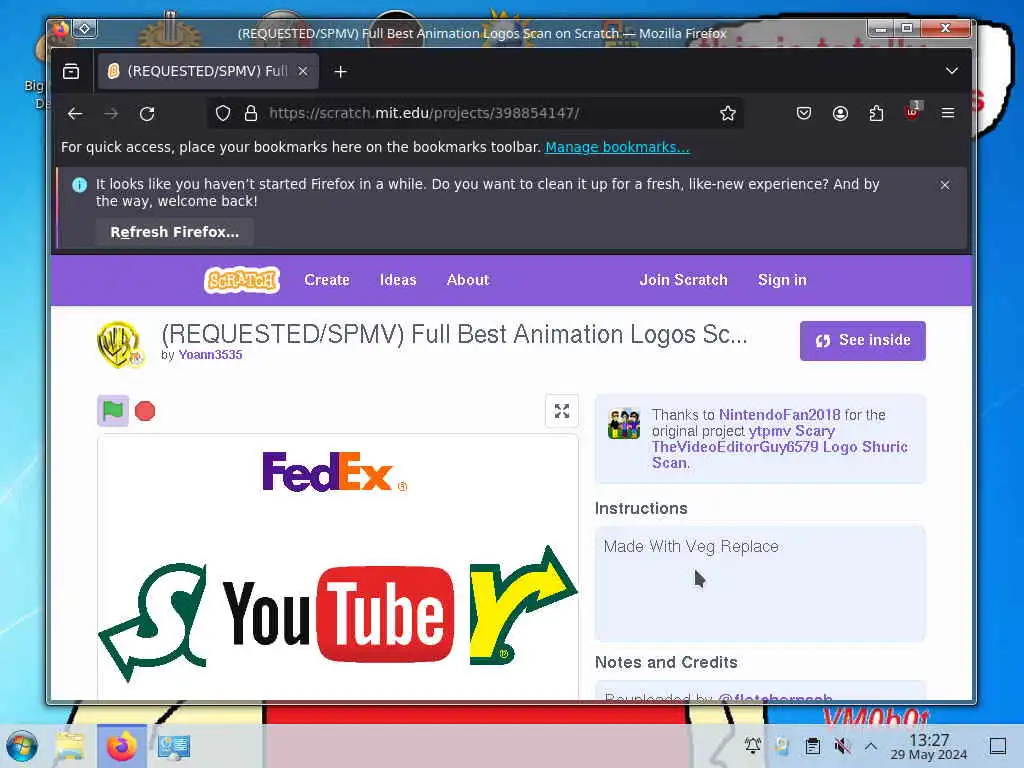This screenshot has height=768, width=1024.
Task: Click the remix credit avatar thumbnail
Action: click(x=624, y=424)
